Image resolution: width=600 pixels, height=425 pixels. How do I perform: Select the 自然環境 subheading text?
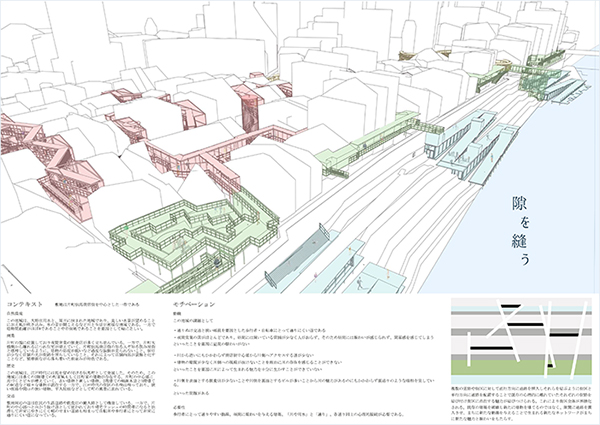(14, 313)
